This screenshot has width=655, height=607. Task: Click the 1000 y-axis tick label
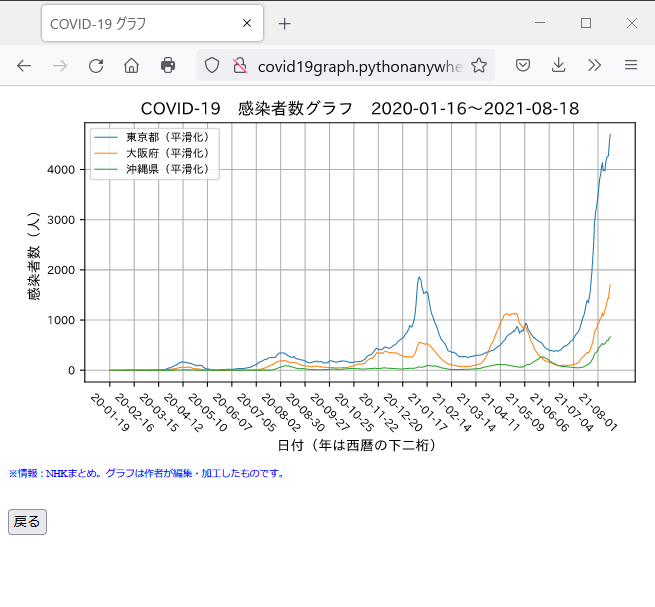[61, 320]
